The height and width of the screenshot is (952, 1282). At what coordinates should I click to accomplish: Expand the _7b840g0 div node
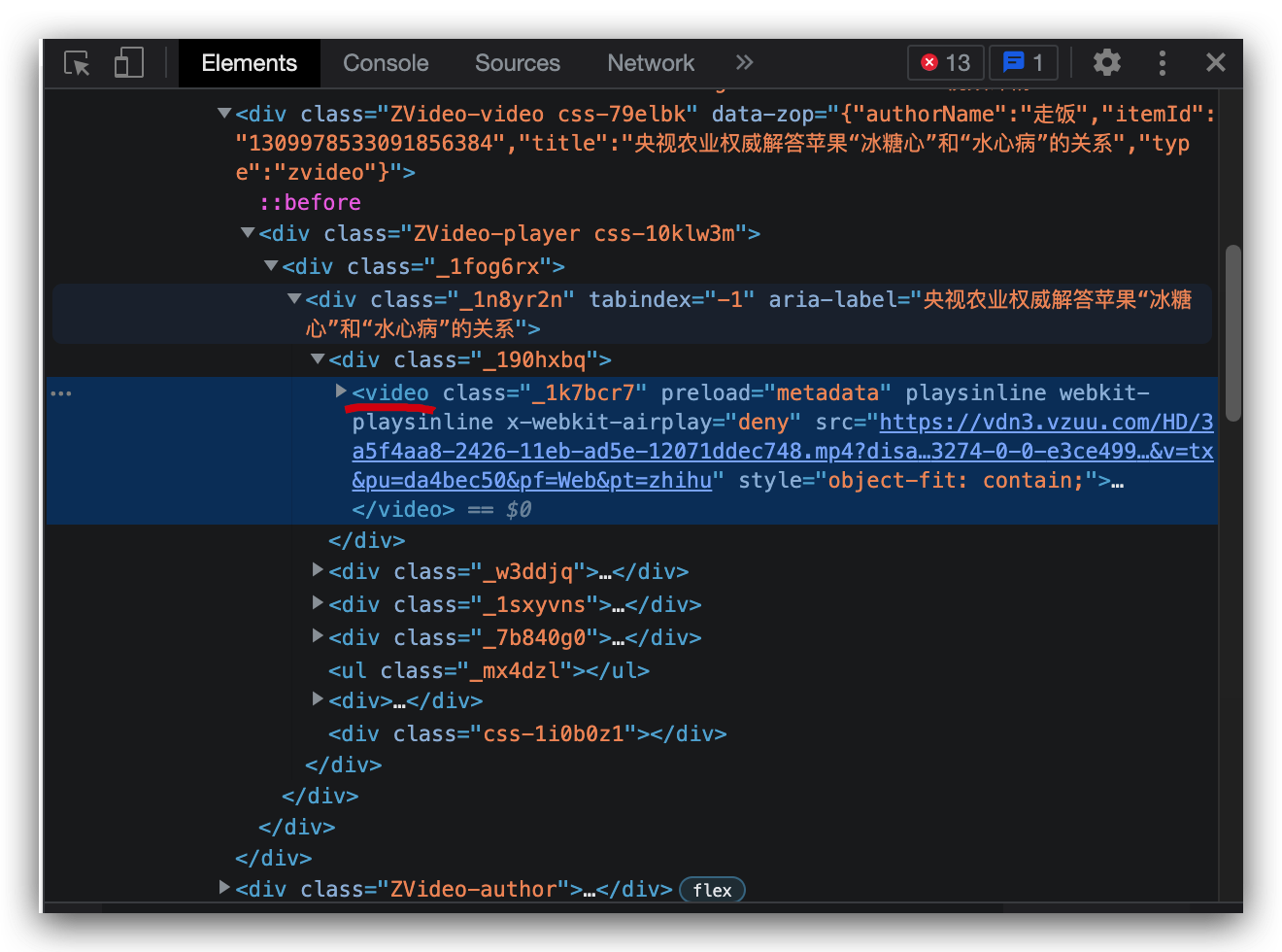click(x=318, y=636)
